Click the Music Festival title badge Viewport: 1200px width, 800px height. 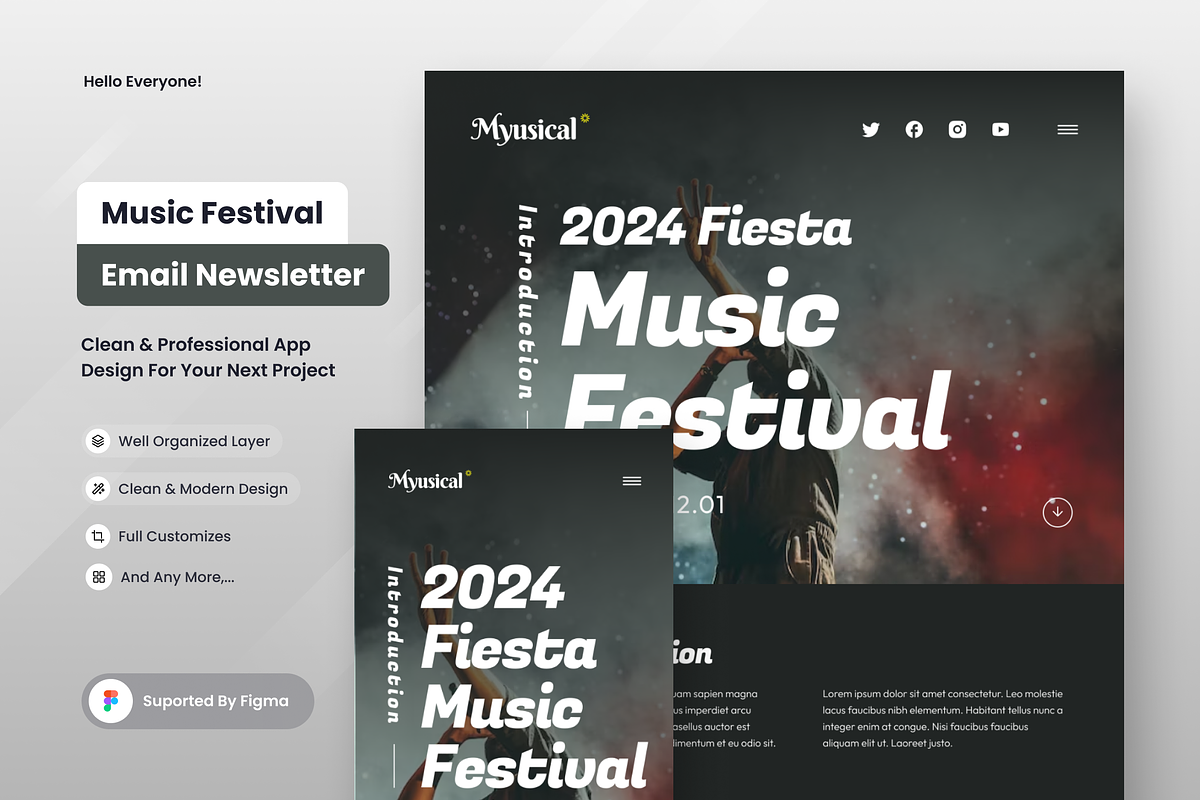coord(212,213)
